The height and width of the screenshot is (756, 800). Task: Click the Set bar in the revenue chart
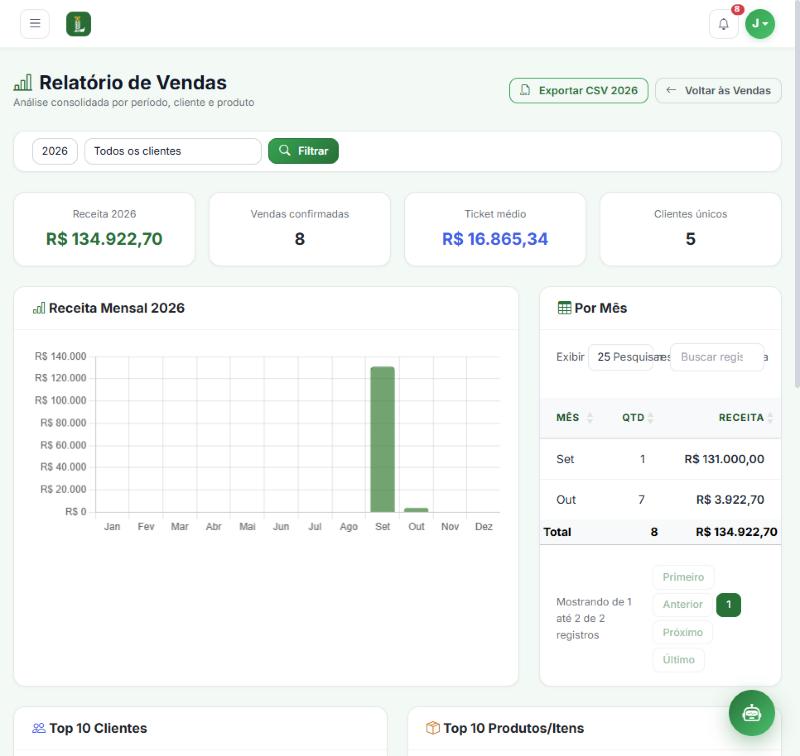[x=383, y=439]
